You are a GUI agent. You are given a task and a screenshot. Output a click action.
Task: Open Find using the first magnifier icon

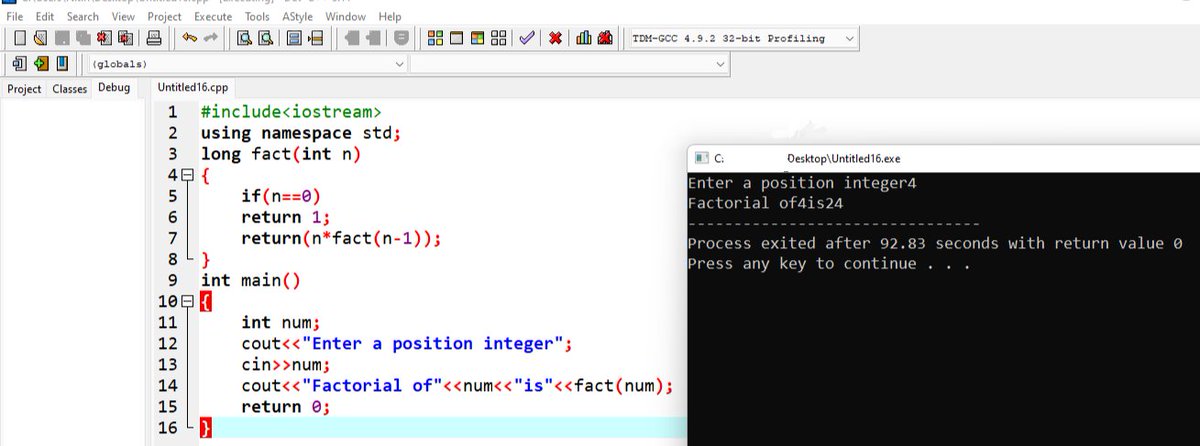pyautogui.click(x=245, y=38)
